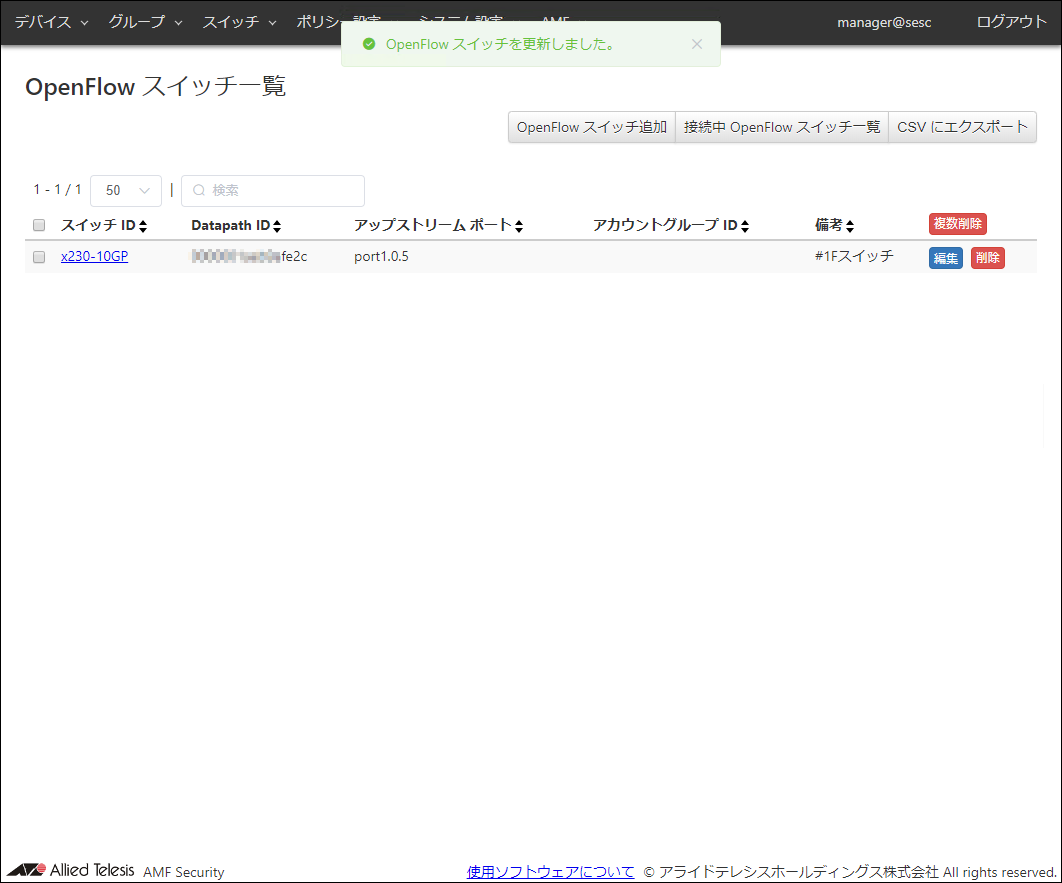Open the スイッチ menu
The height and width of the screenshot is (883, 1062).
(x=239, y=22)
